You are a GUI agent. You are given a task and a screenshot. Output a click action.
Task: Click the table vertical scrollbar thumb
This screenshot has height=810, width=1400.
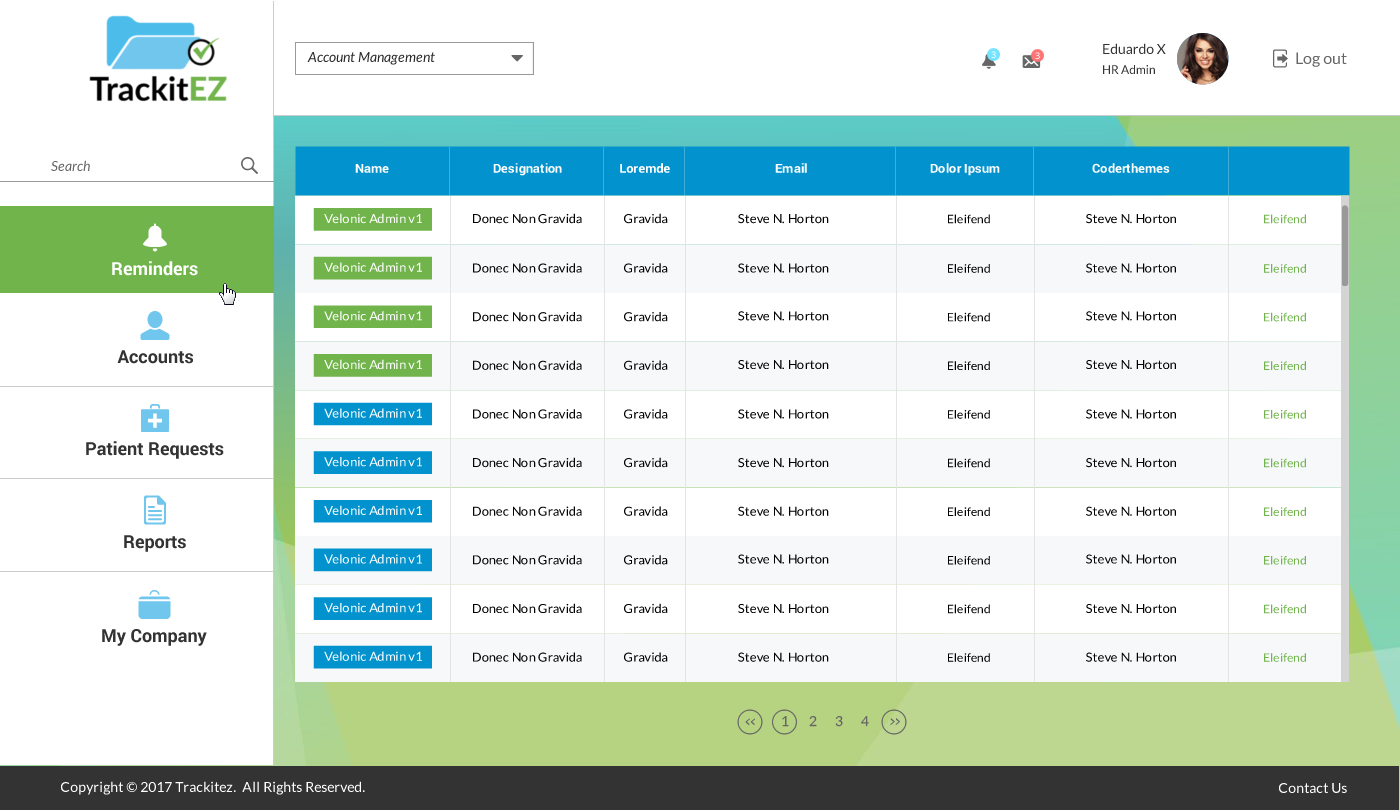coord(1345,245)
